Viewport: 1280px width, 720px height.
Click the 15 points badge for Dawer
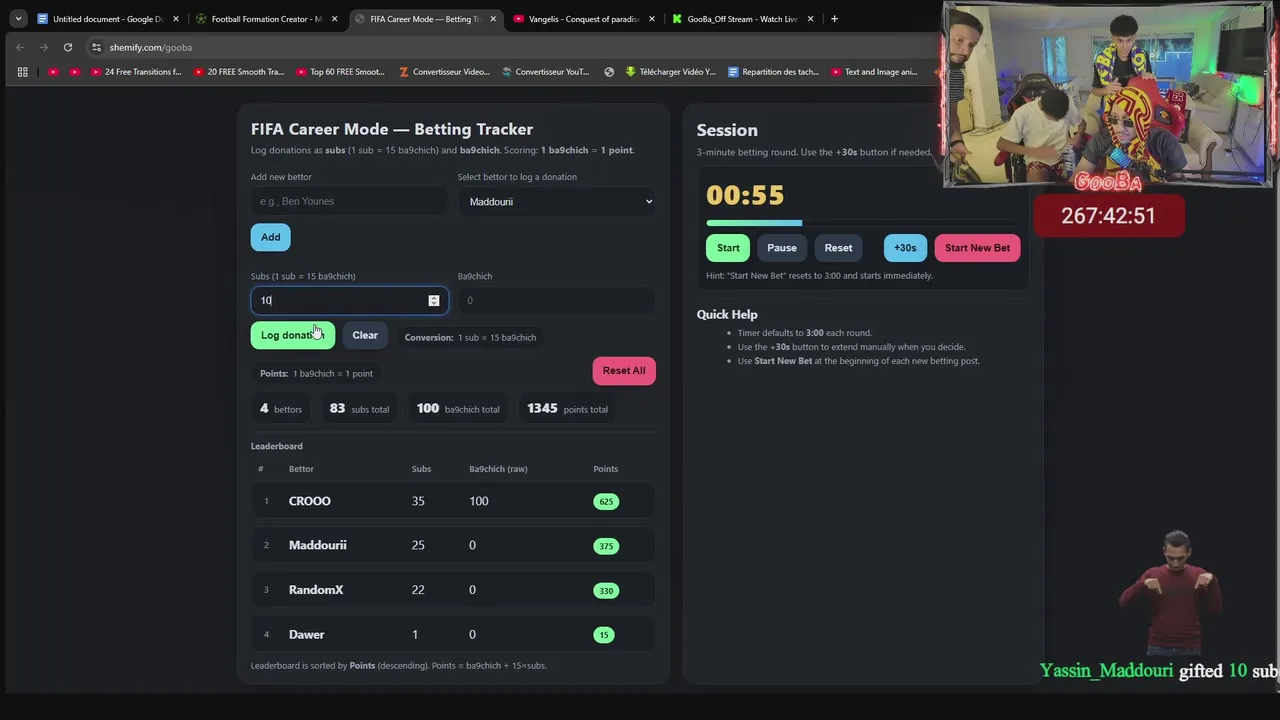click(603, 634)
